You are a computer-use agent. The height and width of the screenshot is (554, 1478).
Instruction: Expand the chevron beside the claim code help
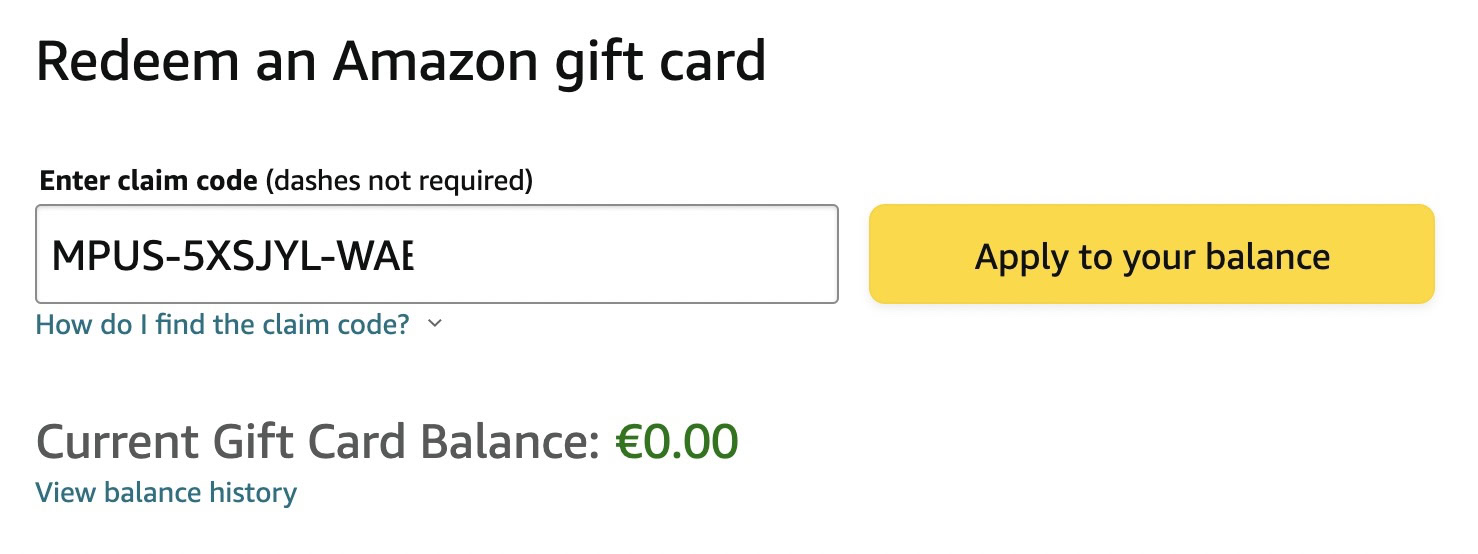pos(434,324)
